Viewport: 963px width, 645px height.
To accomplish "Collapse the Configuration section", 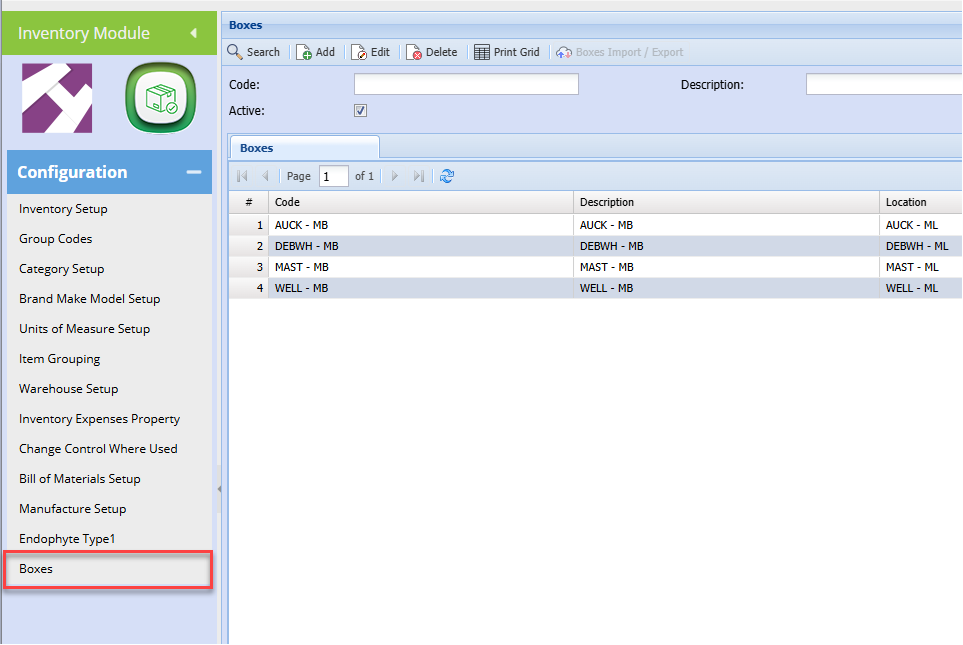I will tap(193, 172).
